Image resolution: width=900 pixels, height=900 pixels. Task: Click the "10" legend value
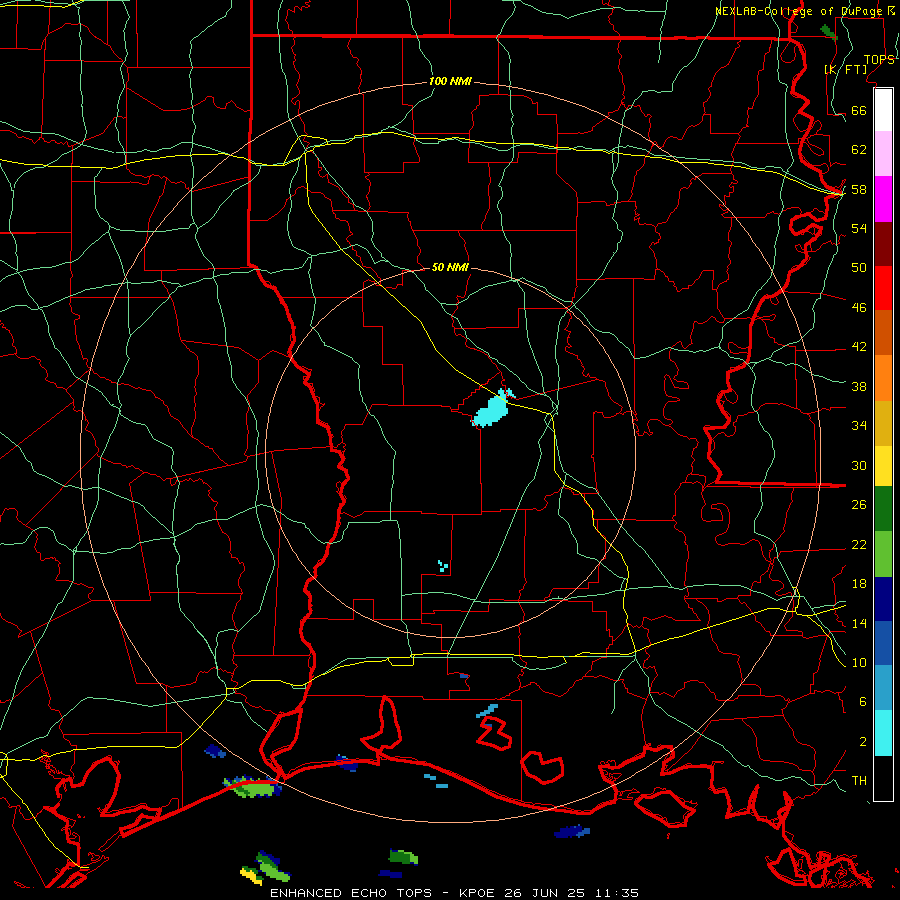tap(859, 662)
